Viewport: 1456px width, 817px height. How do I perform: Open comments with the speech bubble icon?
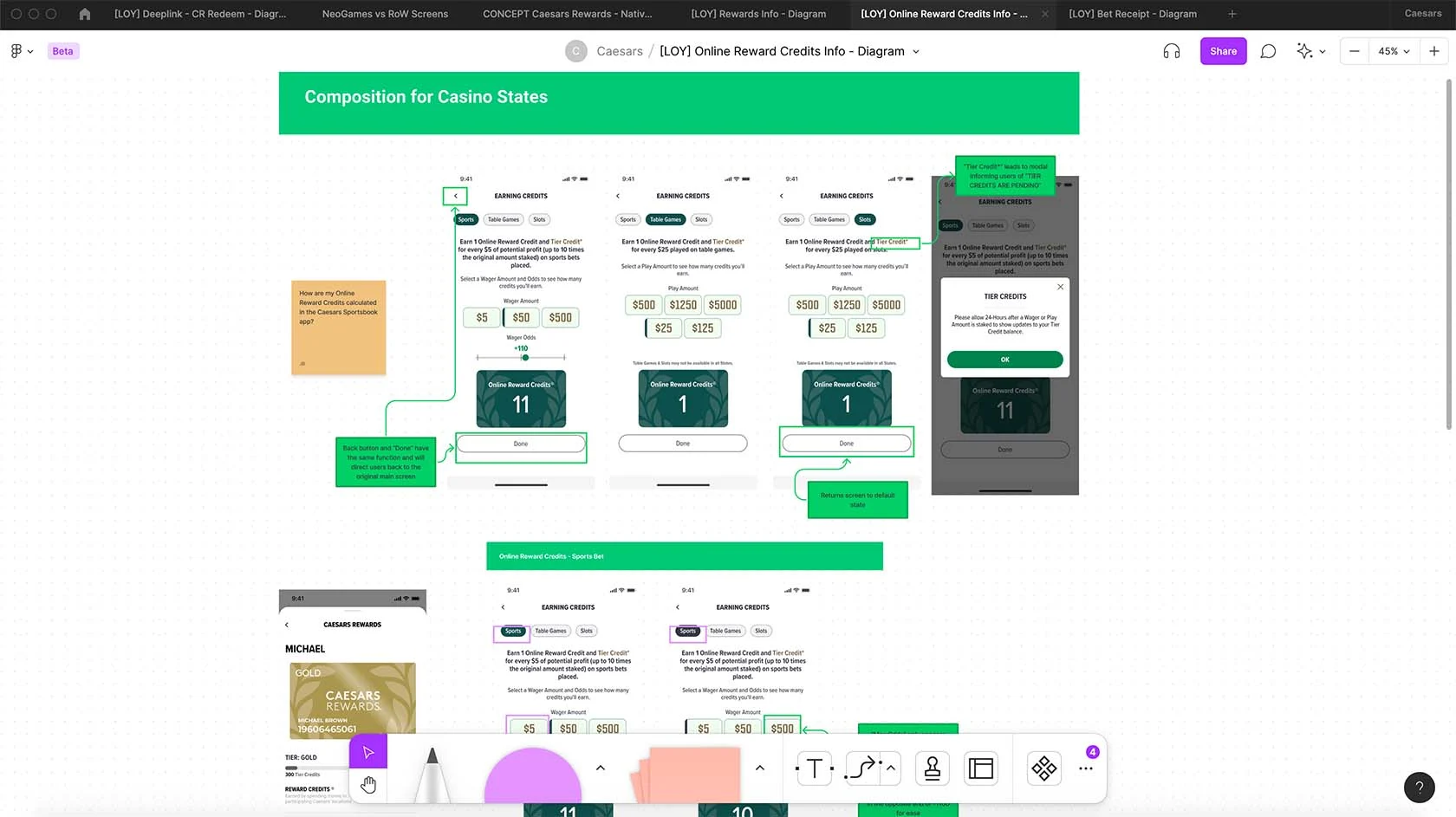[x=1268, y=51]
